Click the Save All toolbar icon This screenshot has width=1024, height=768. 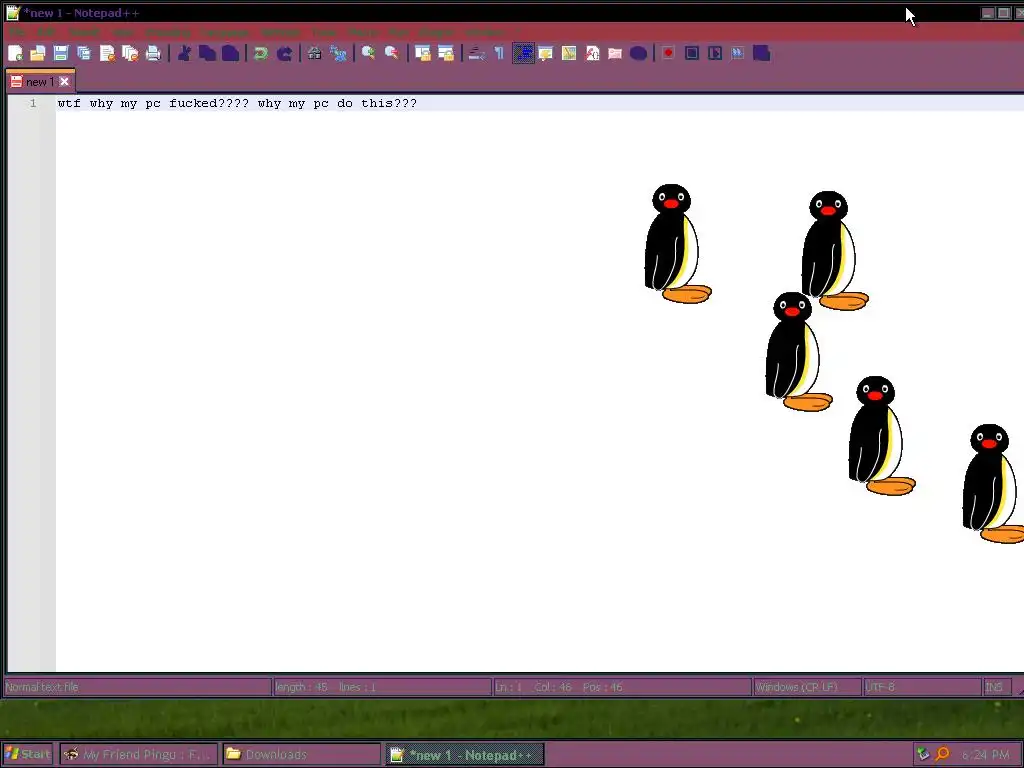click(x=84, y=54)
